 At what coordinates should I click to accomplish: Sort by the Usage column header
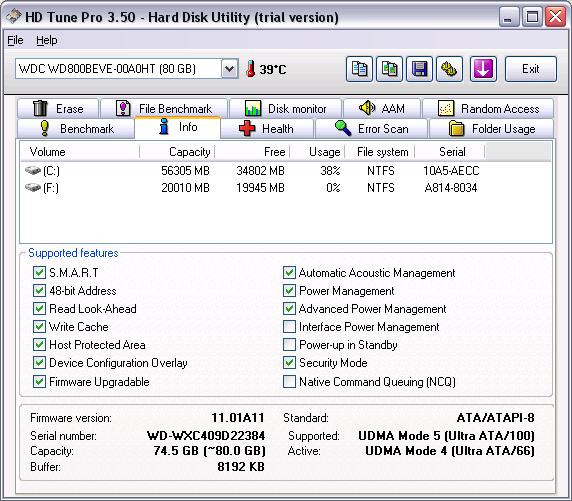click(317, 151)
